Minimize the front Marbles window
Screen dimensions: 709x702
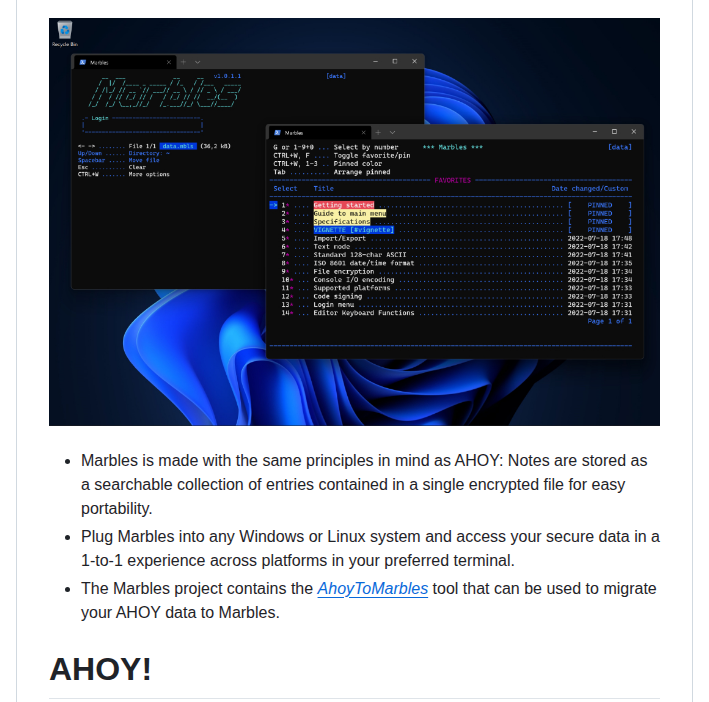tap(595, 132)
